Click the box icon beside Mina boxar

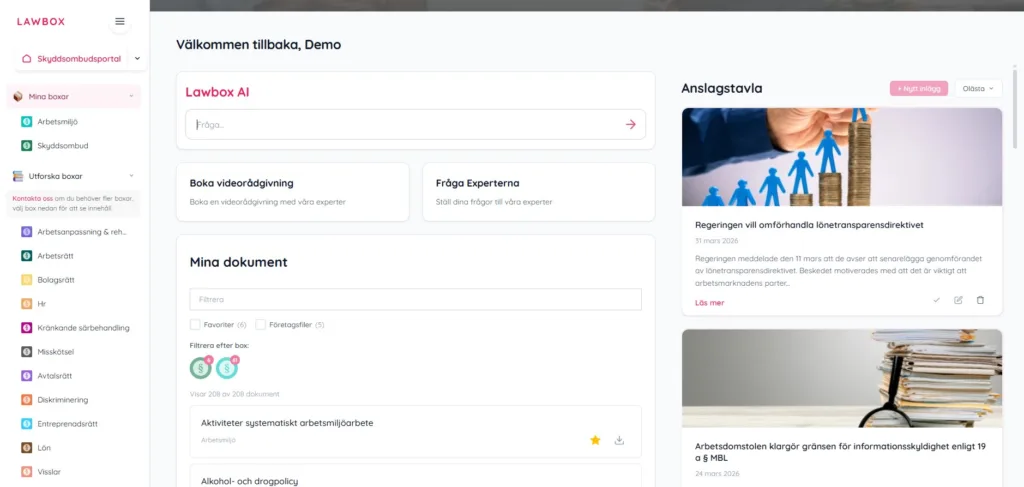pyautogui.click(x=18, y=97)
